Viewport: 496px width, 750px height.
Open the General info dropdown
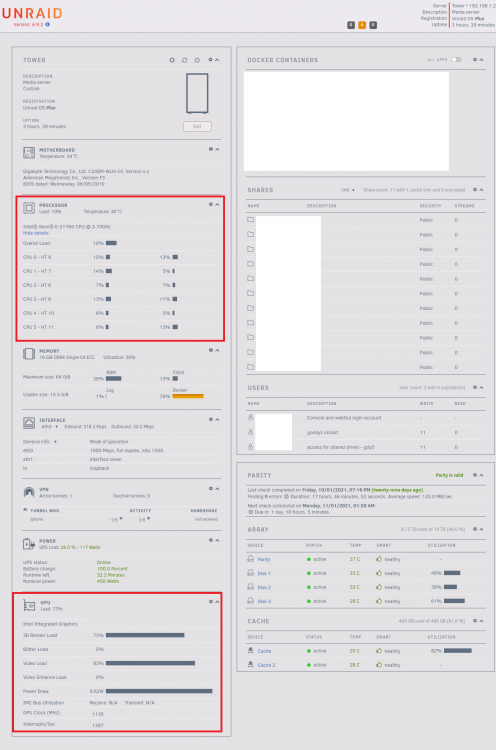[x=40, y=441]
